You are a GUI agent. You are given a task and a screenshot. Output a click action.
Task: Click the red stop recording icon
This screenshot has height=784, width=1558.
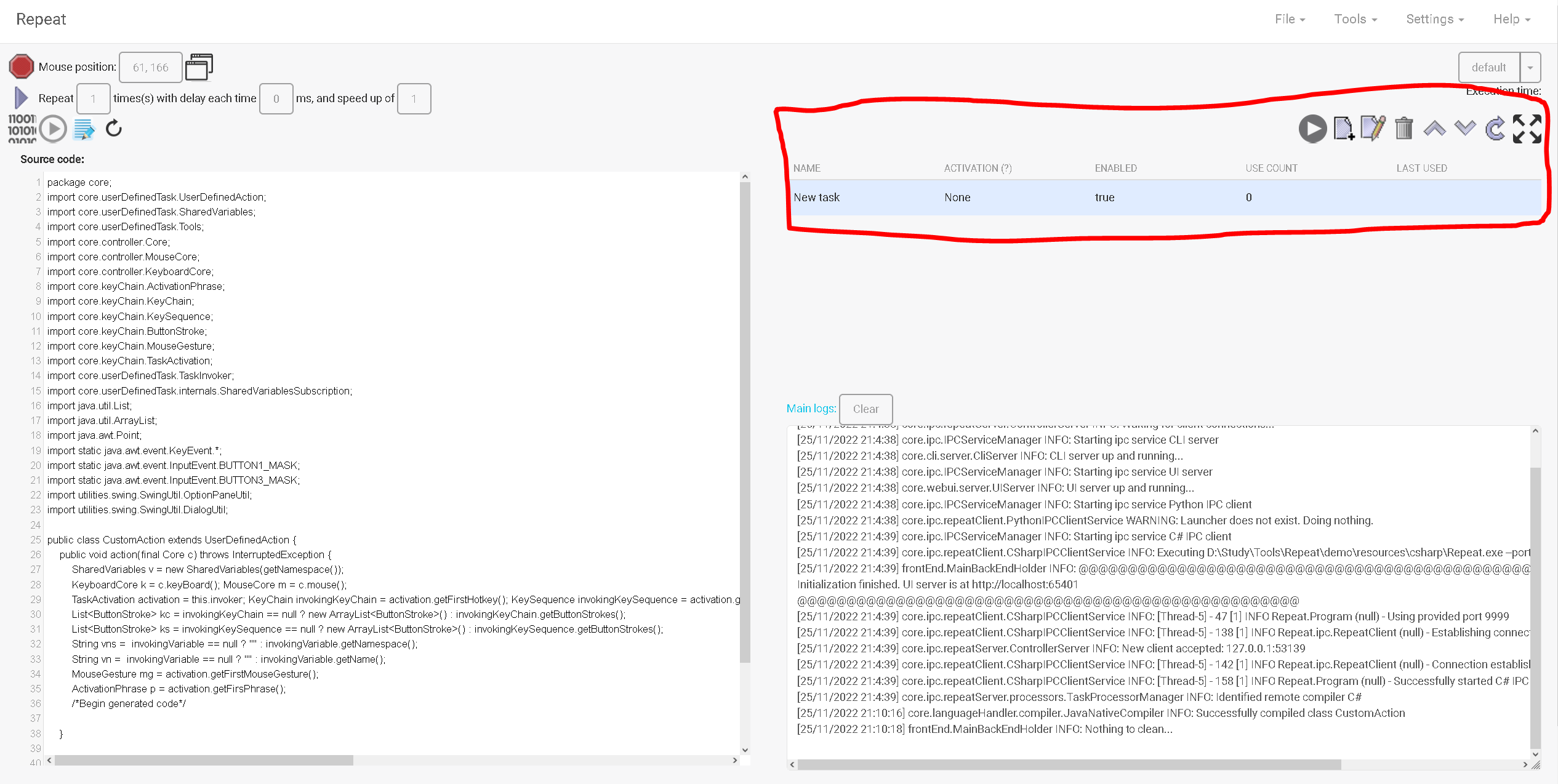[21, 66]
